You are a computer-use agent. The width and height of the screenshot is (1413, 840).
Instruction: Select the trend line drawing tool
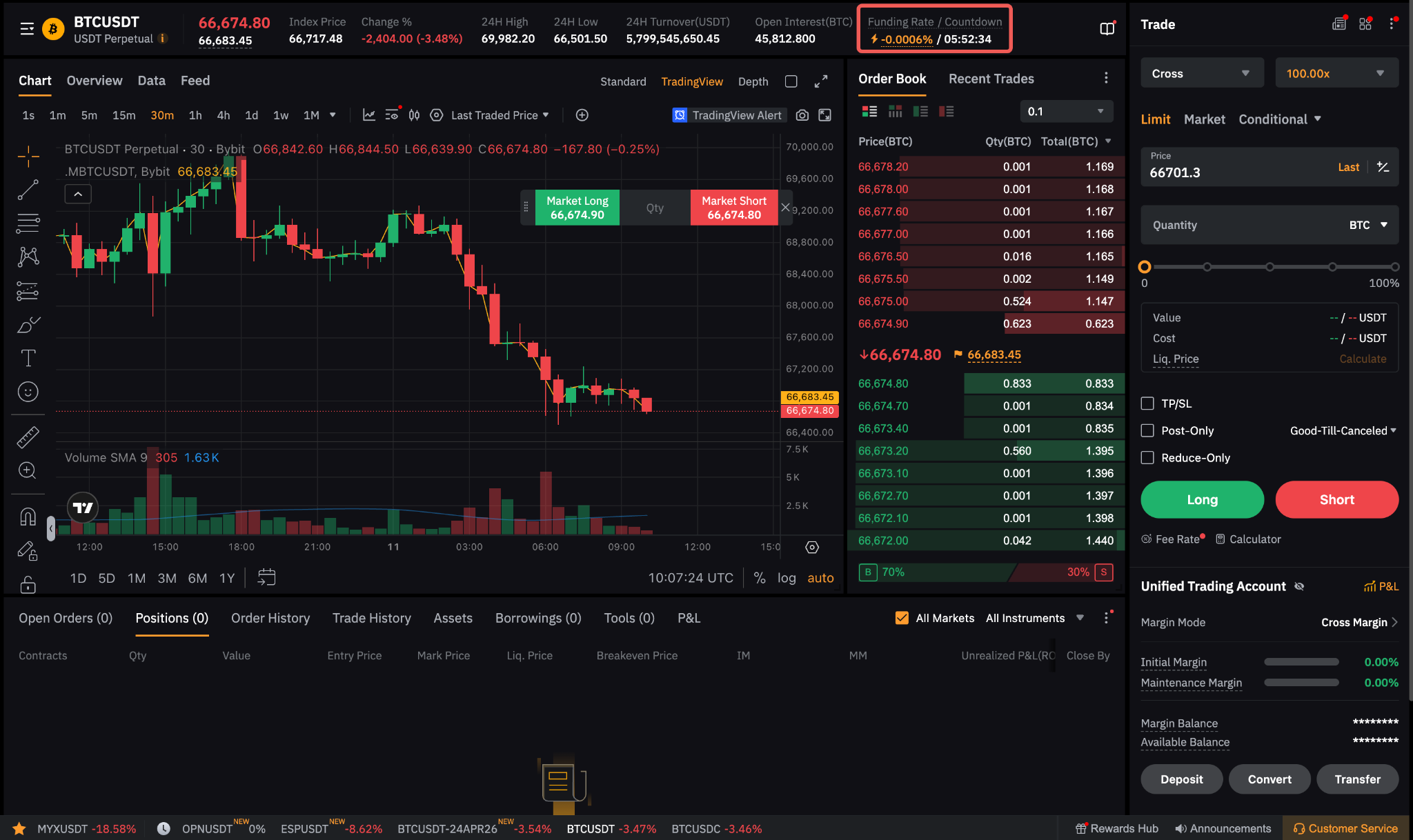pos(28,190)
